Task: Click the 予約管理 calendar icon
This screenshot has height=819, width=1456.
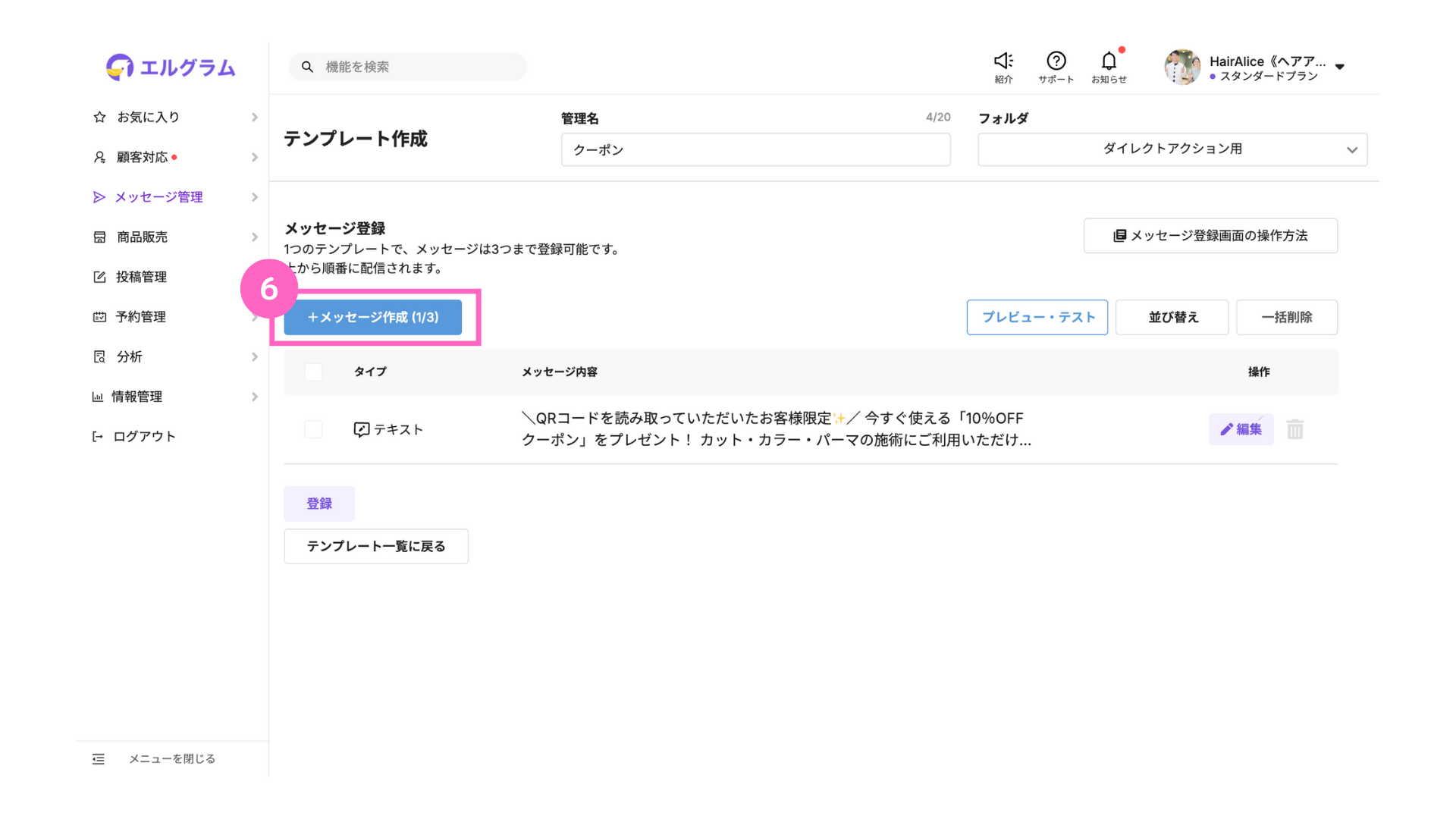Action: (x=99, y=317)
